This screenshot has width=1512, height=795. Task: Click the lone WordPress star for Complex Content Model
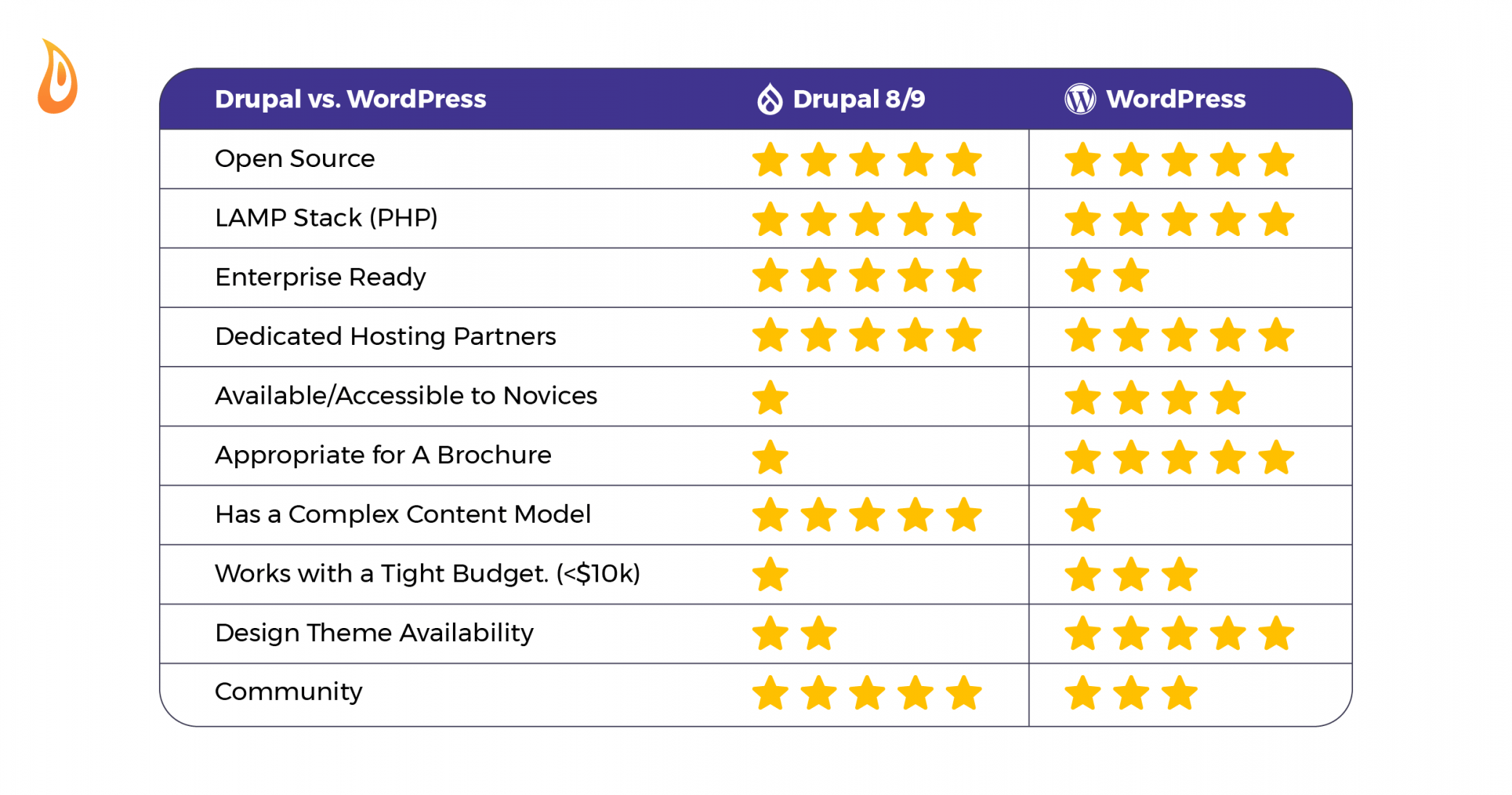[1082, 515]
